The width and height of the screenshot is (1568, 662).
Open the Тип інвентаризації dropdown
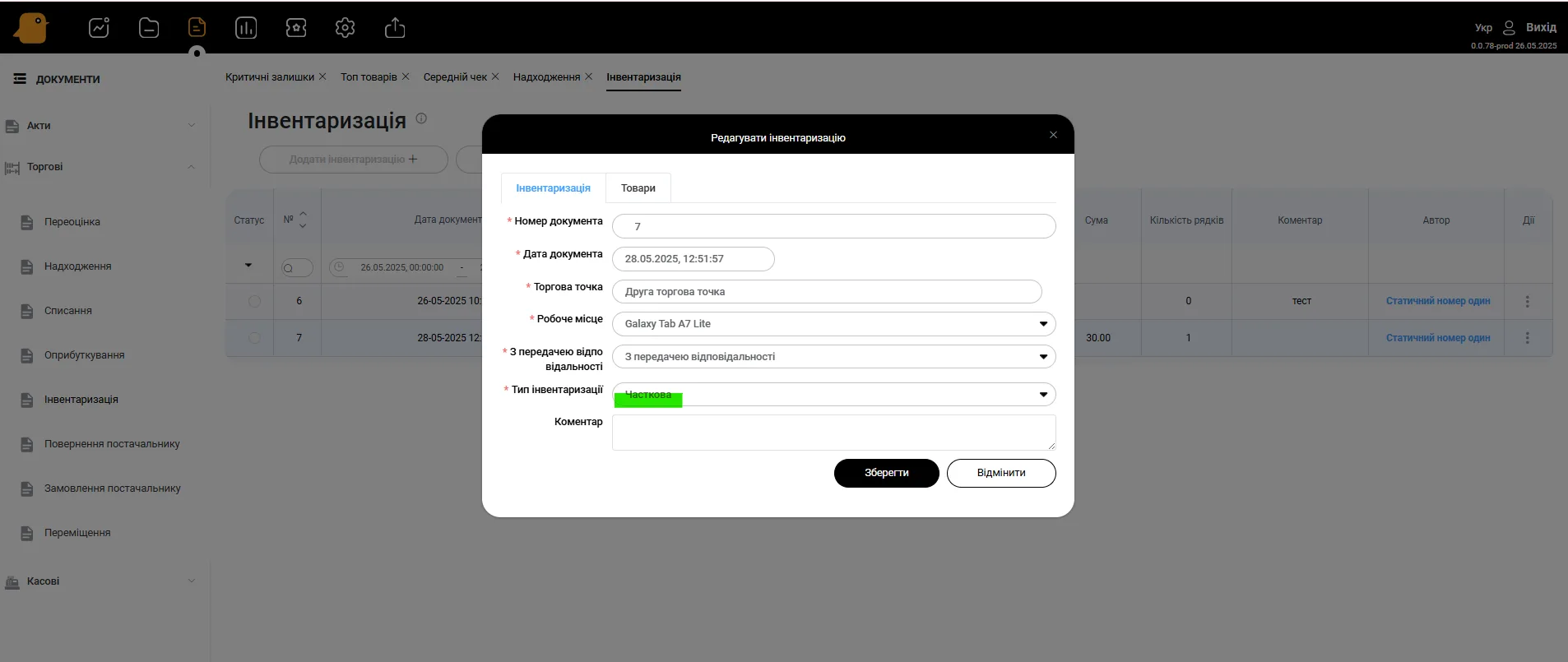(x=833, y=395)
